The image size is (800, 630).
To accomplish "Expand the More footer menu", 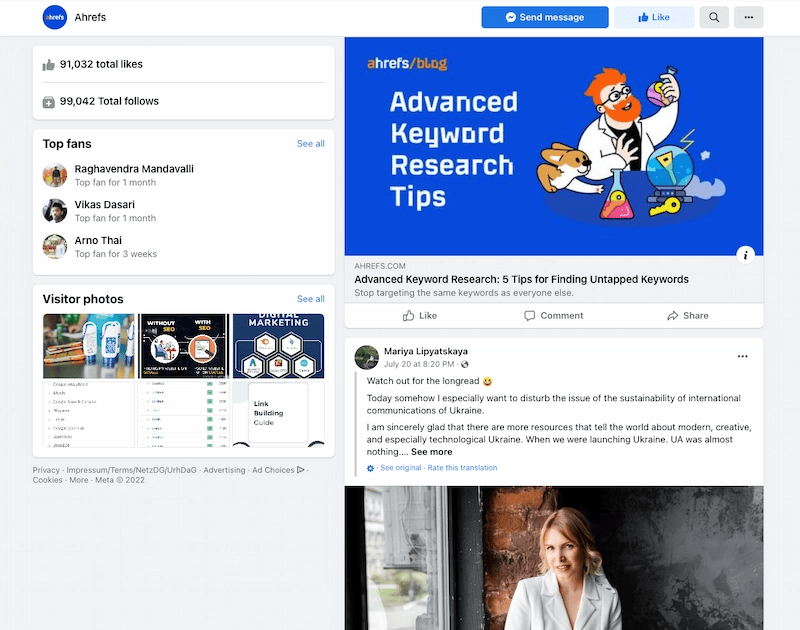I will point(79,480).
